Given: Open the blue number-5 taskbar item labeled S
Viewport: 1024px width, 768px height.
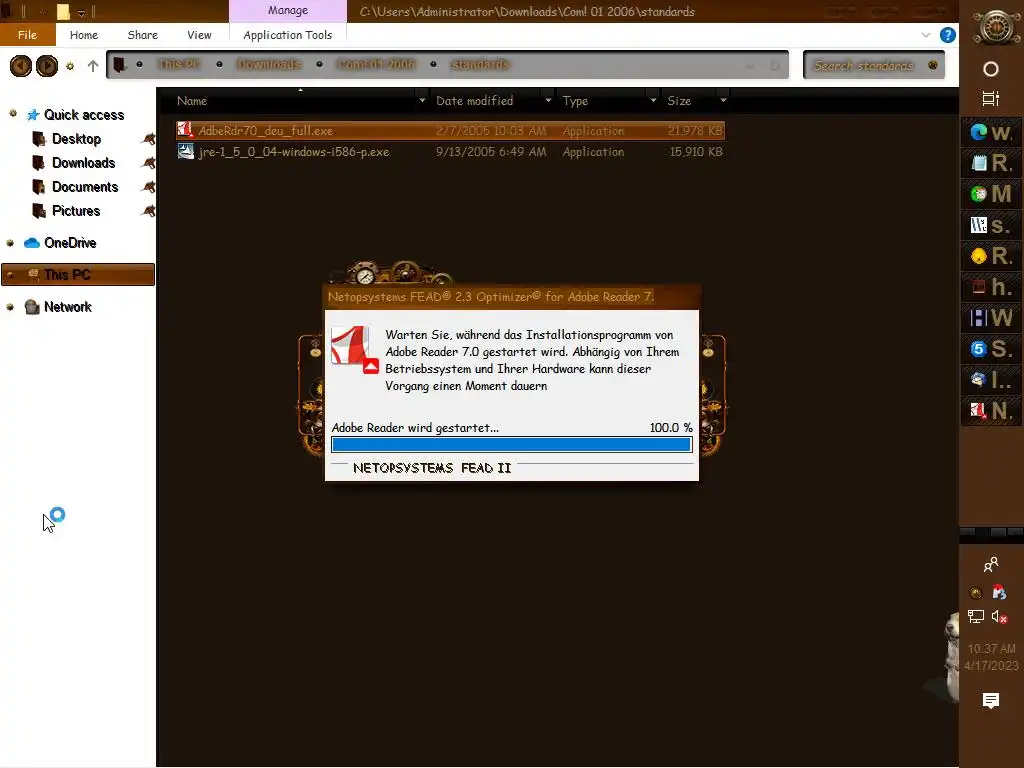Looking at the screenshot, I should tap(991, 349).
